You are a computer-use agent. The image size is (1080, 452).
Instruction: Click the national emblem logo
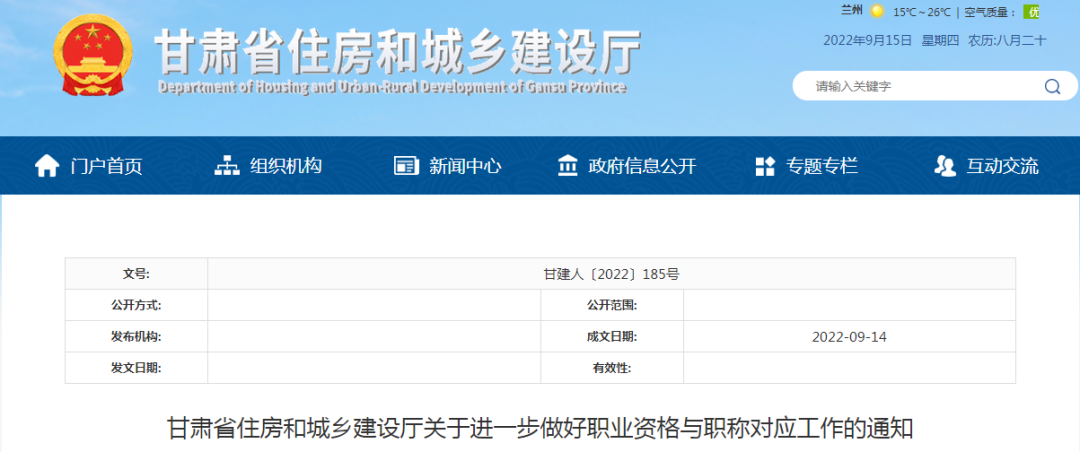94,59
